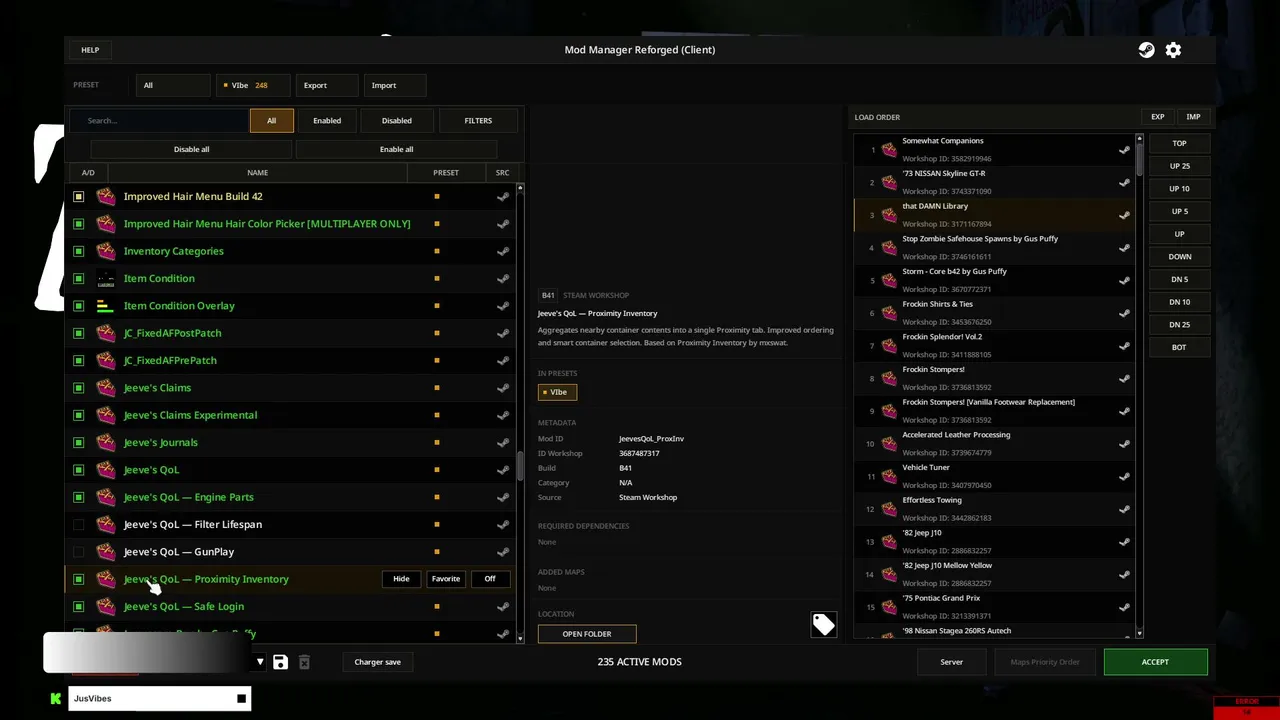Click the mod search input field
This screenshot has width=1280, height=720.
[158, 121]
